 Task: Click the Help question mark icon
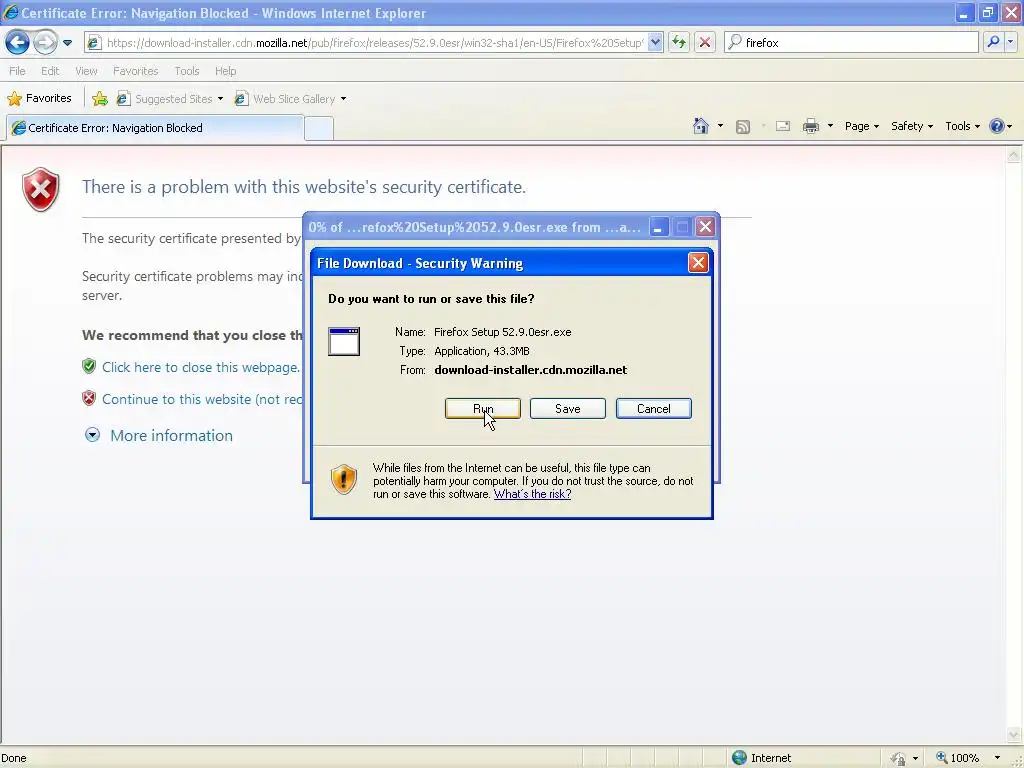(997, 126)
